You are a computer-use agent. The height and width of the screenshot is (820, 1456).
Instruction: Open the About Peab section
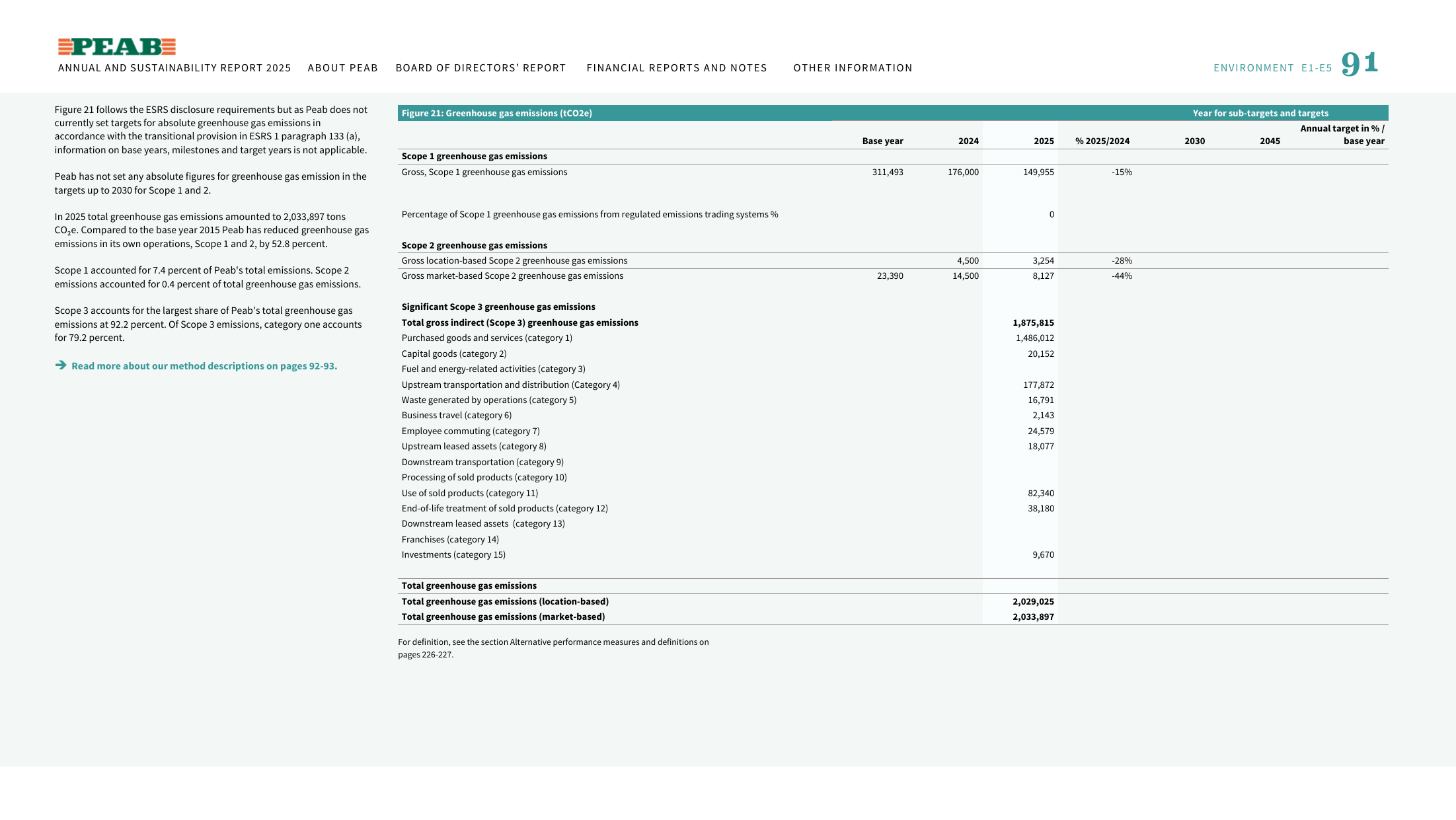tap(342, 68)
